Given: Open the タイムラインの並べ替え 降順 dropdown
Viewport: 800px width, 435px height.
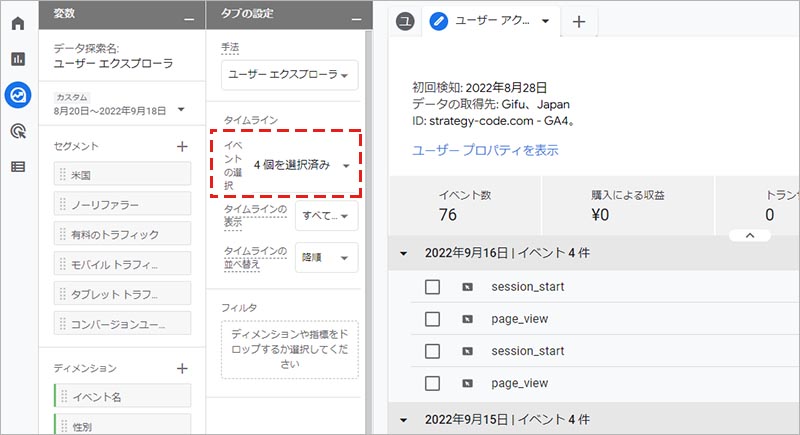Looking at the screenshot, I should pyautogui.click(x=327, y=257).
